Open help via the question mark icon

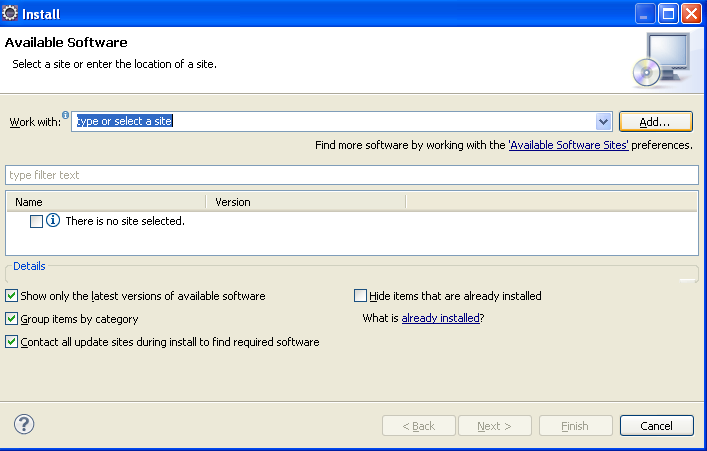24,425
